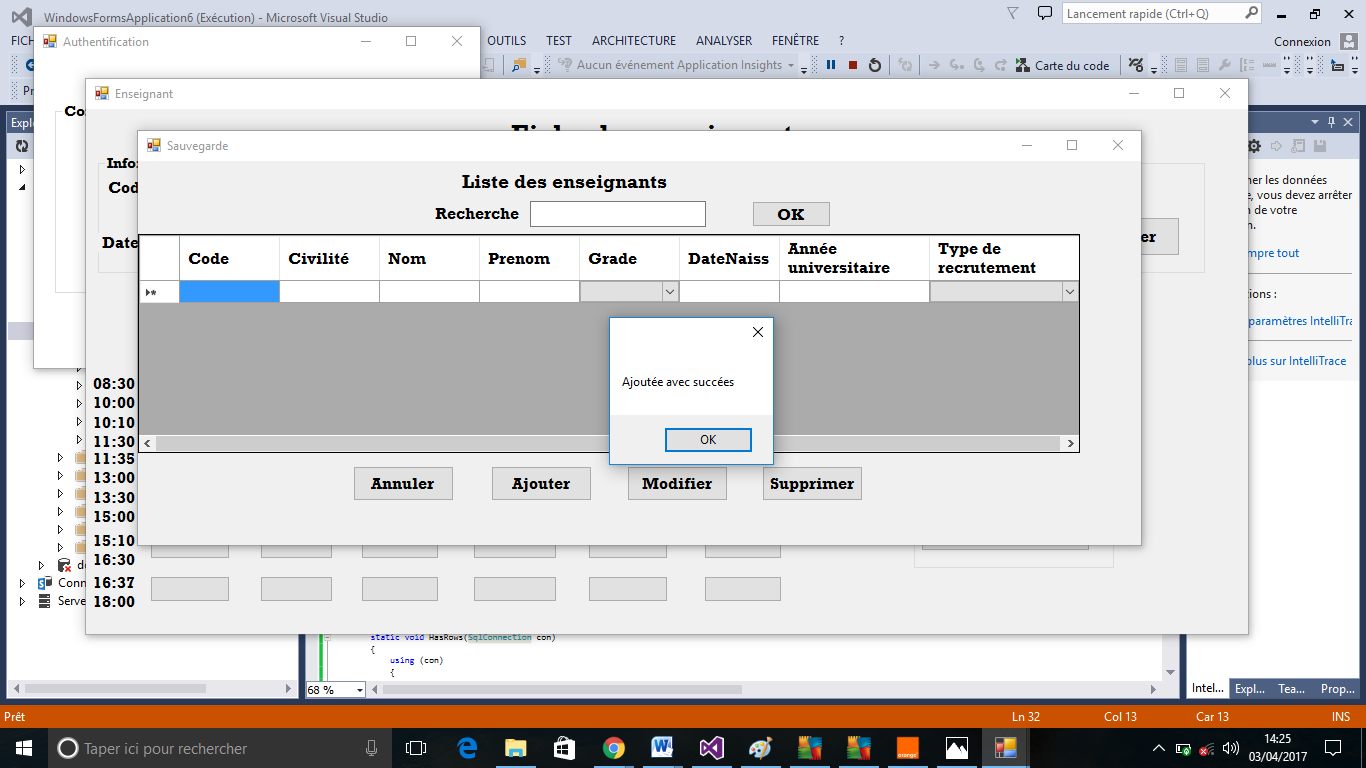Click inside the Recherche input field
The image size is (1366, 768).
point(617,213)
